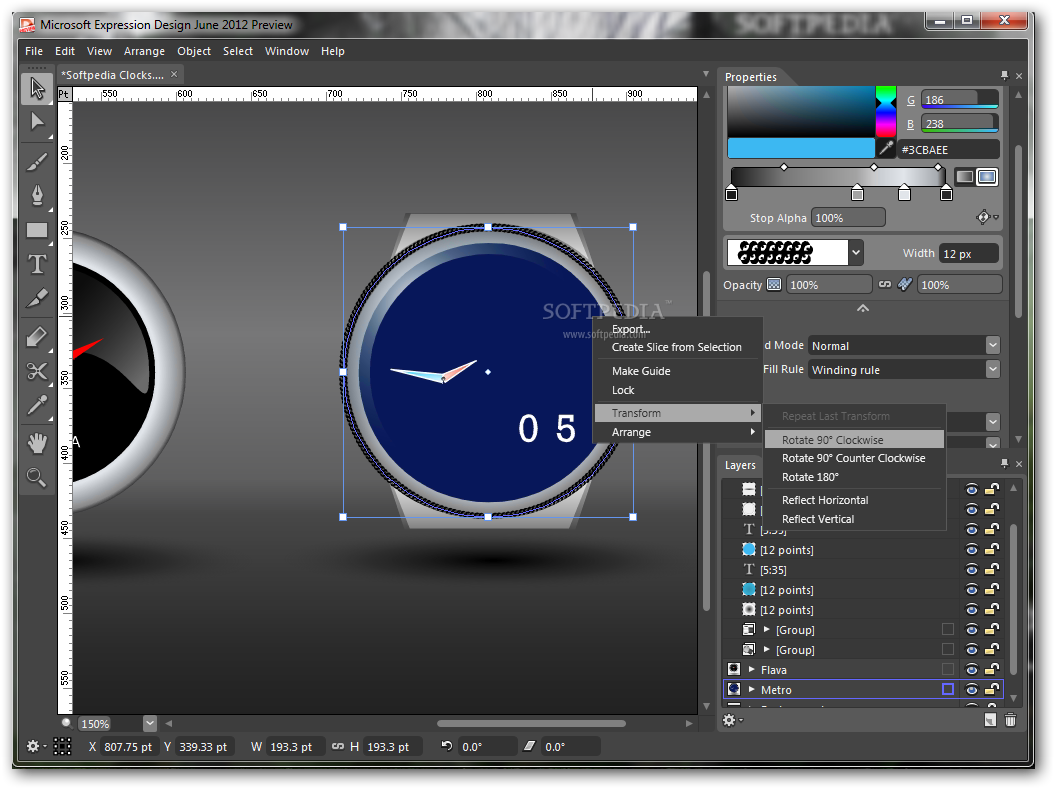This screenshot has height=789, width=1055.
Task: Open the 150% zoom level dropdown
Action: [150, 724]
